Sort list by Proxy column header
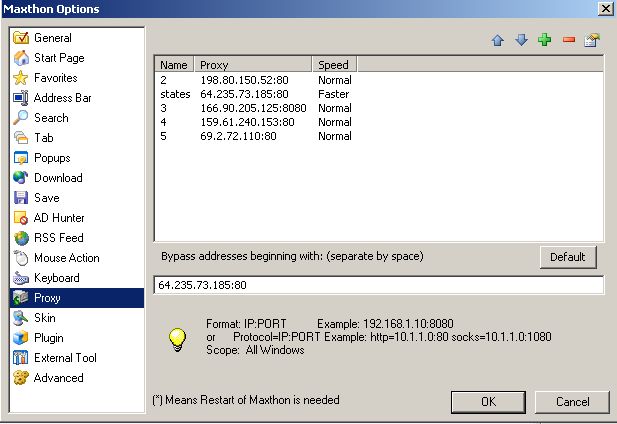This screenshot has width=617, height=424. [253, 65]
